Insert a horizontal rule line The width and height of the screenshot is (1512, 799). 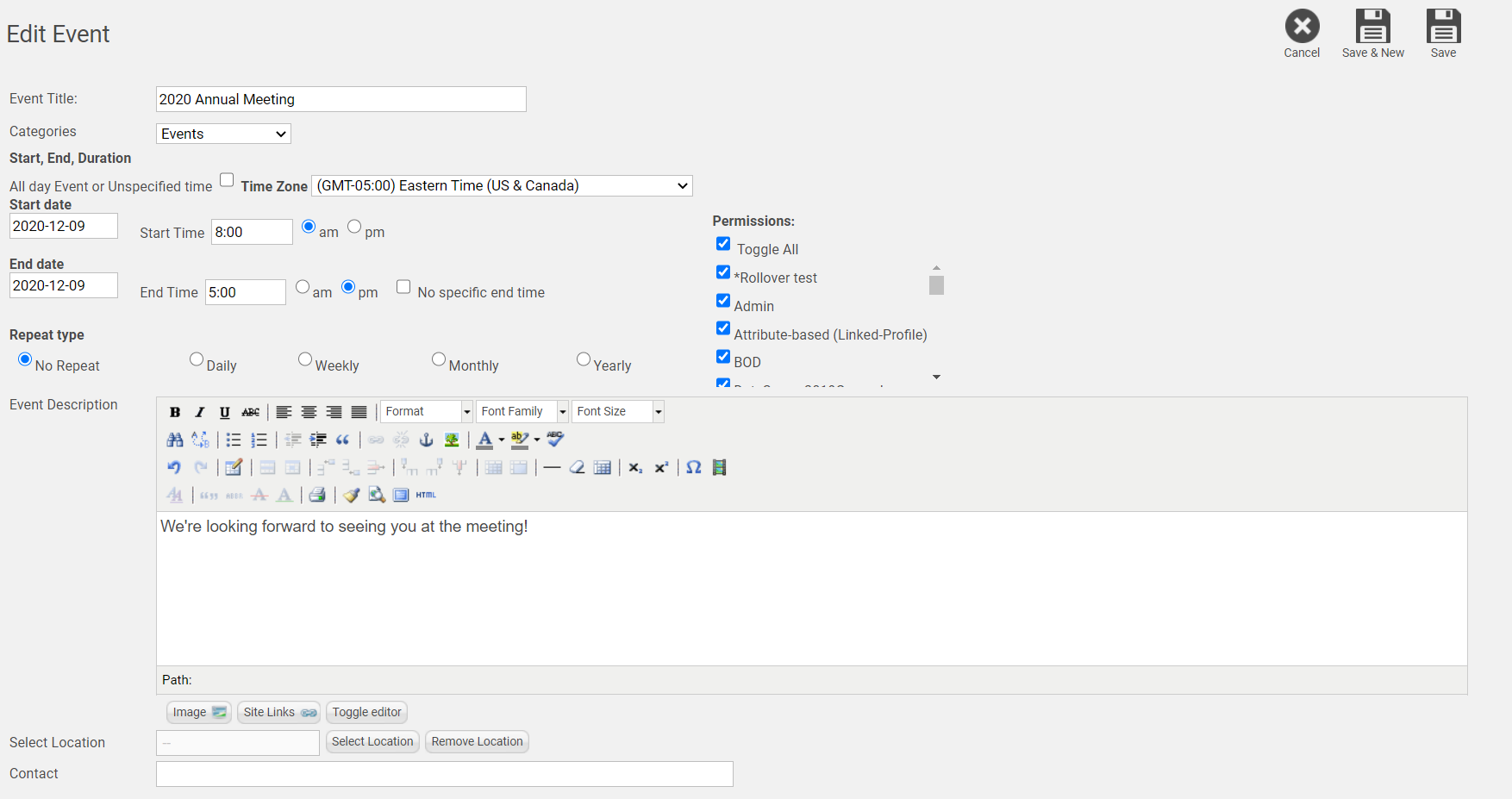(552, 467)
